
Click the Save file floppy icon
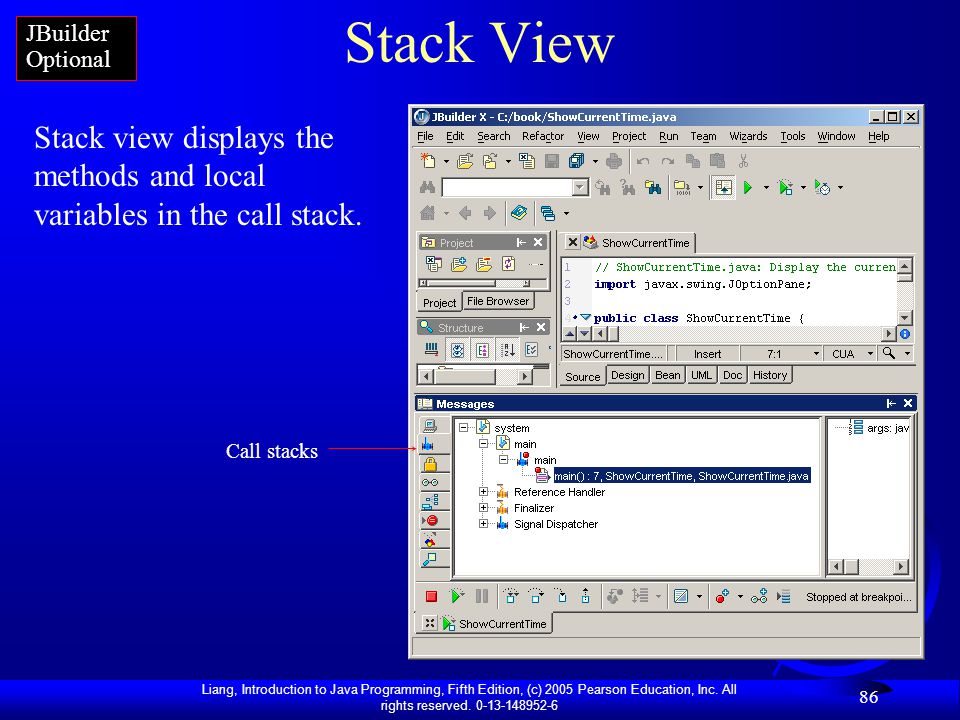(x=552, y=161)
